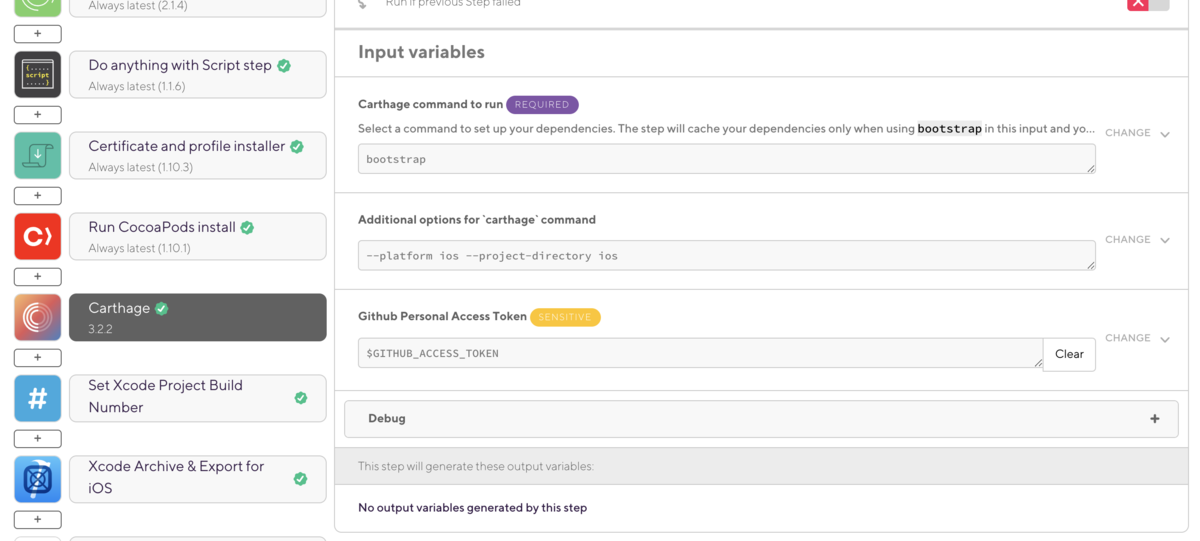
Task: Click the Certificate and profile installer icon
Action: coord(38,156)
